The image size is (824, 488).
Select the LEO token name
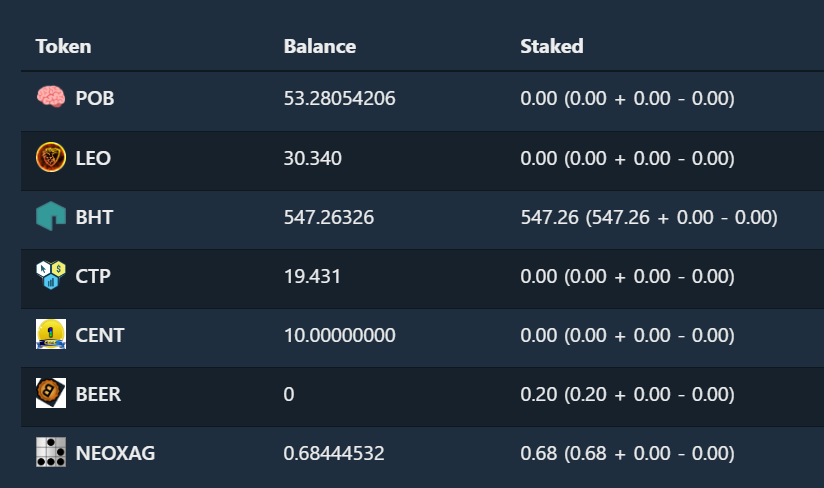click(x=93, y=158)
